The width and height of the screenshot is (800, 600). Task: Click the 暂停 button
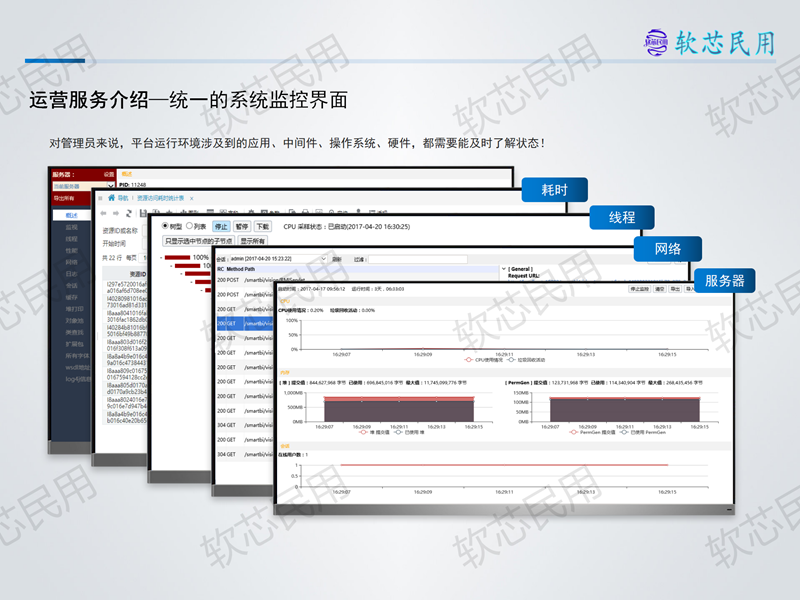click(x=242, y=227)
